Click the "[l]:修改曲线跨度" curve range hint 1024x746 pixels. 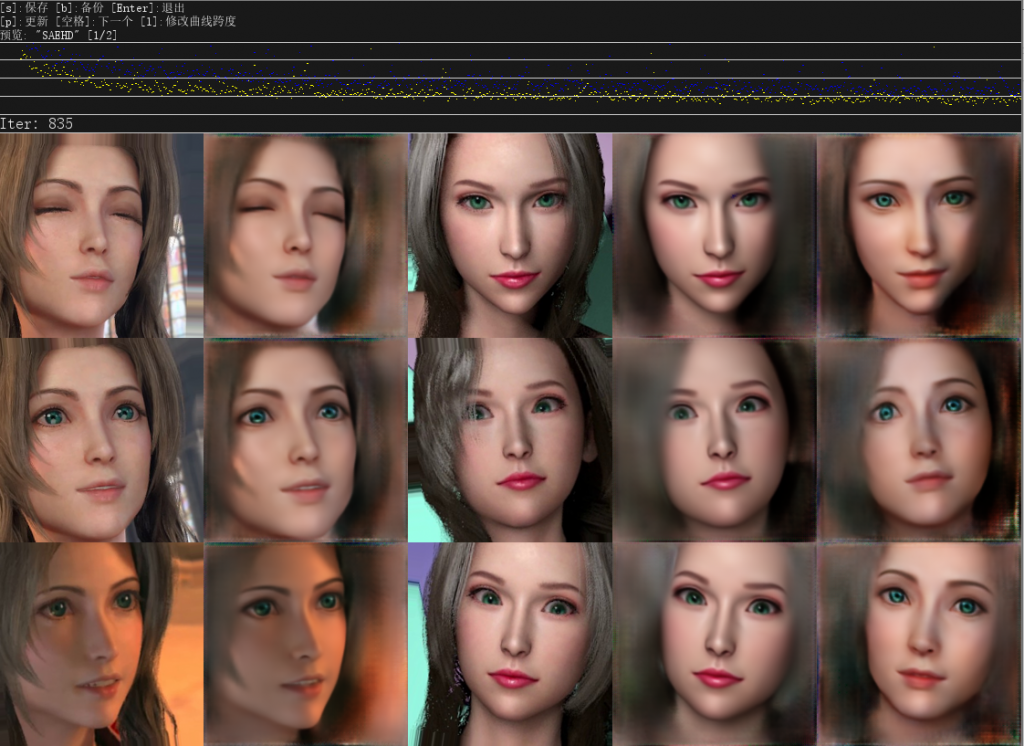(188, 21)
